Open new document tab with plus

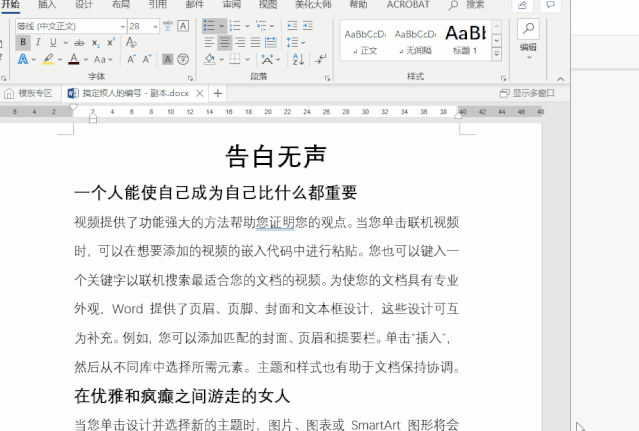218,93
